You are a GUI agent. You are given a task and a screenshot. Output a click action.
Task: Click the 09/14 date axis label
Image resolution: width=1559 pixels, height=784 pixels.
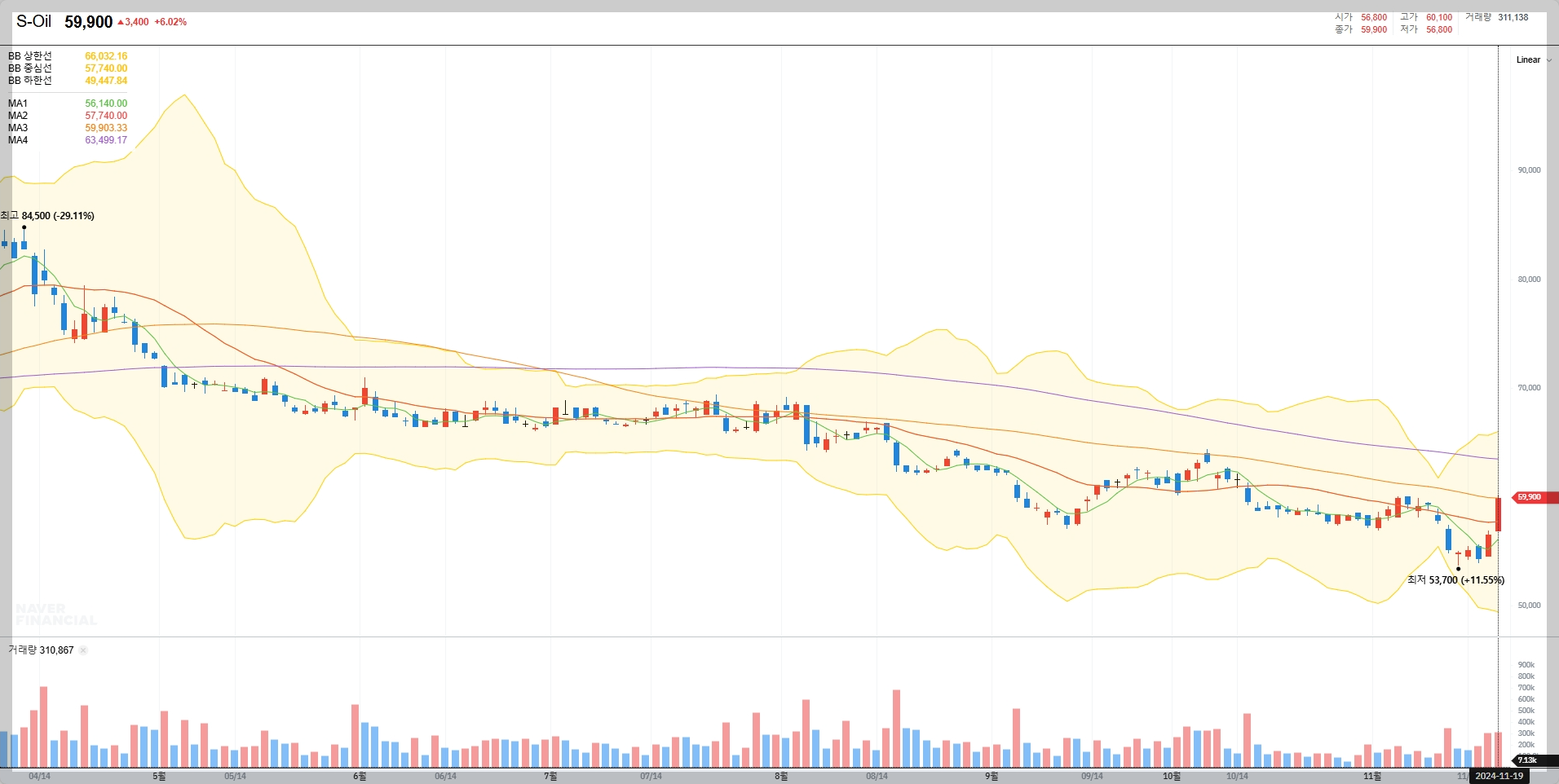1092,777
